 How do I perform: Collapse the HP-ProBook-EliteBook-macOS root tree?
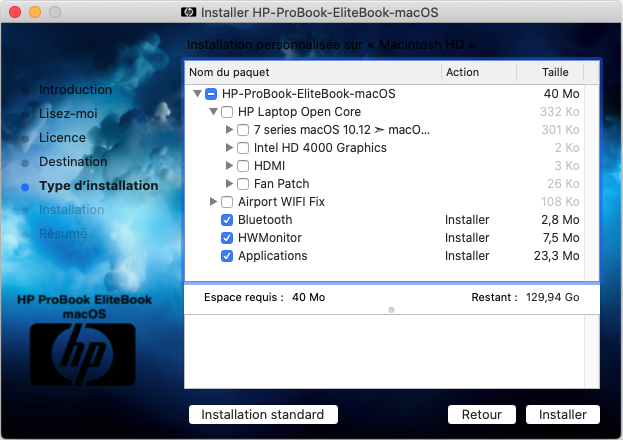[x=197, y=94]
